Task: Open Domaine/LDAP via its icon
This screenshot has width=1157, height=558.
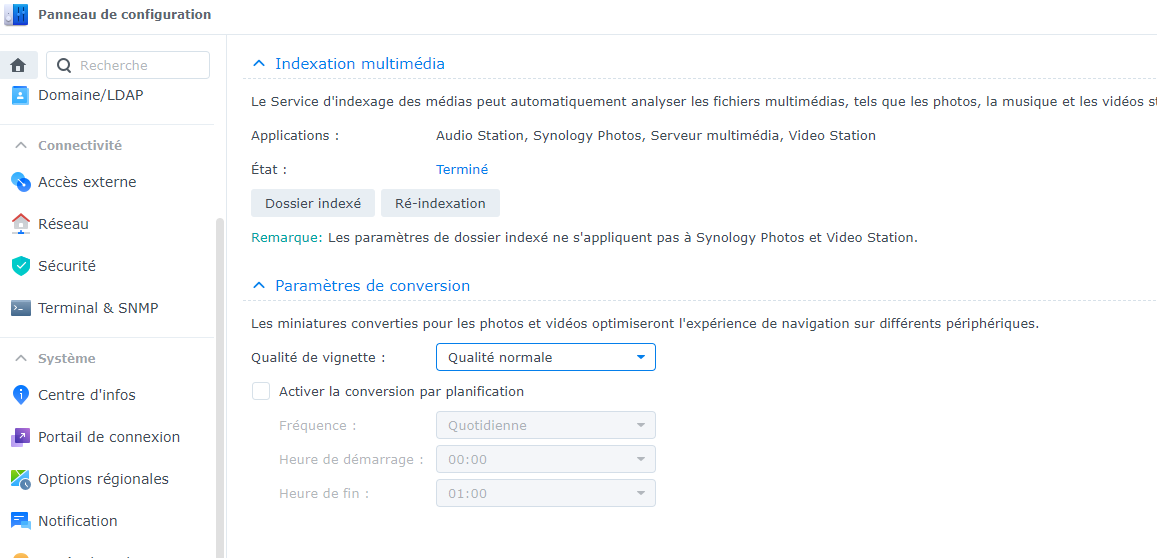Action: coord(20,95)
